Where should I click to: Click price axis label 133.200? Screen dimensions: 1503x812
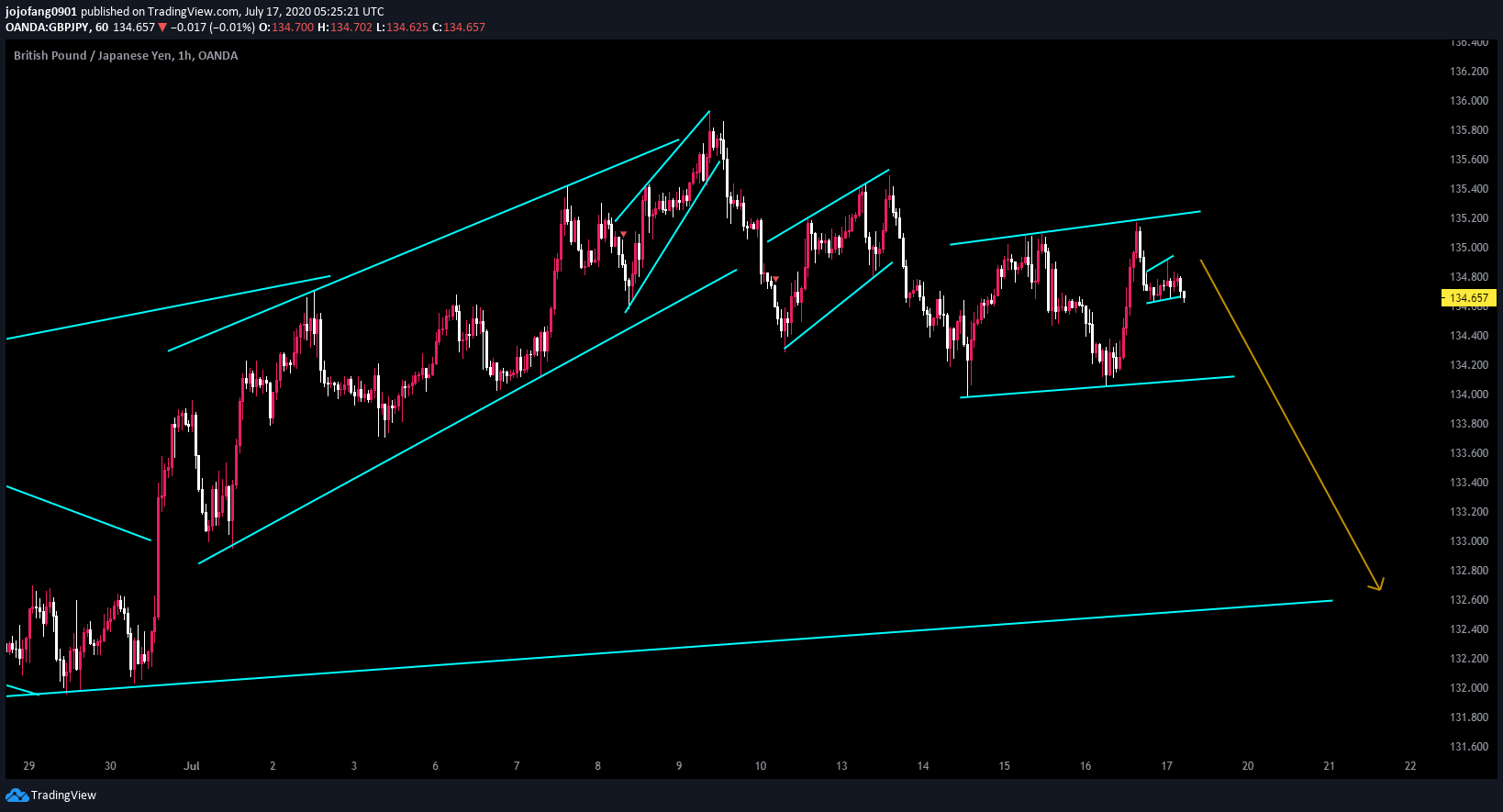[x=1469, y=512]
